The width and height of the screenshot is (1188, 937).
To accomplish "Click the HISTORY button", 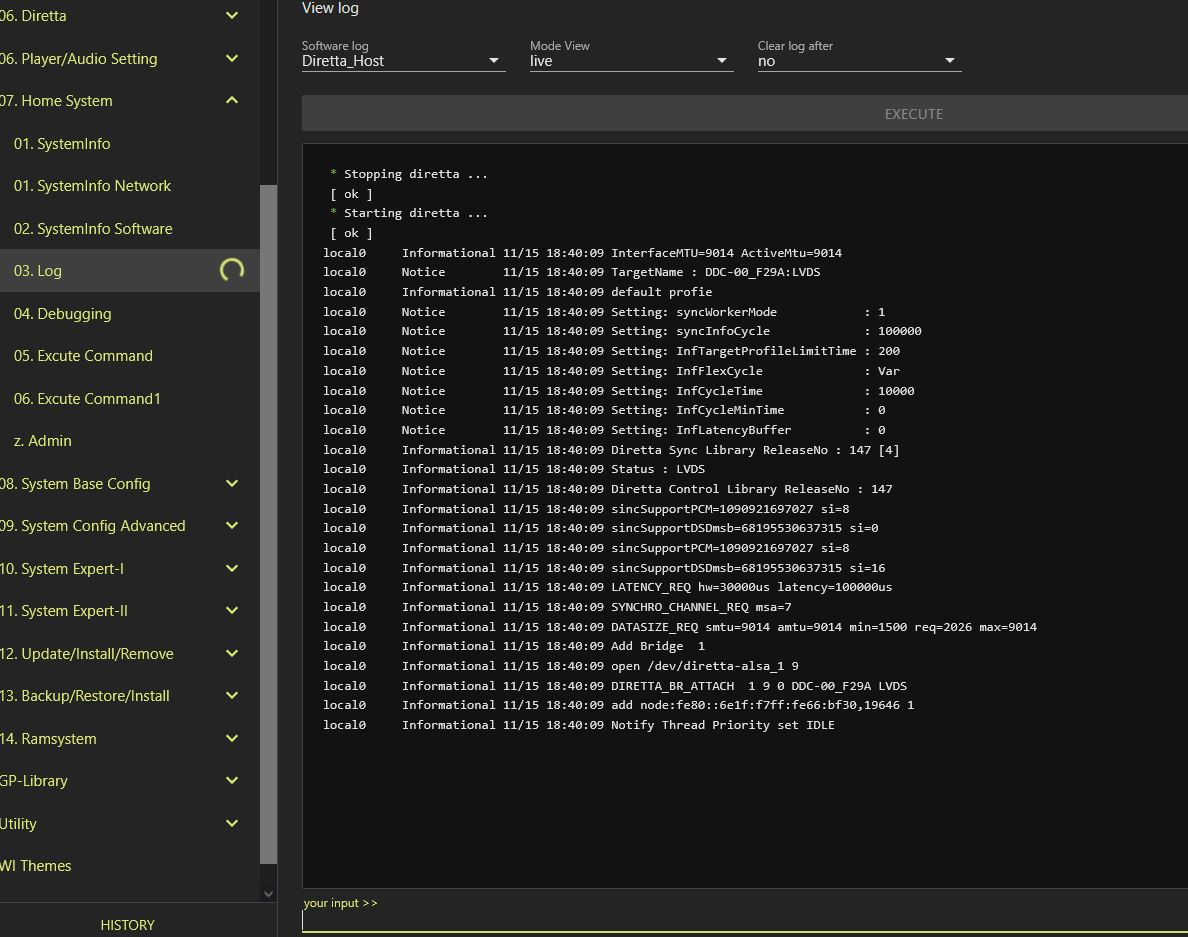I will [127, 925].
